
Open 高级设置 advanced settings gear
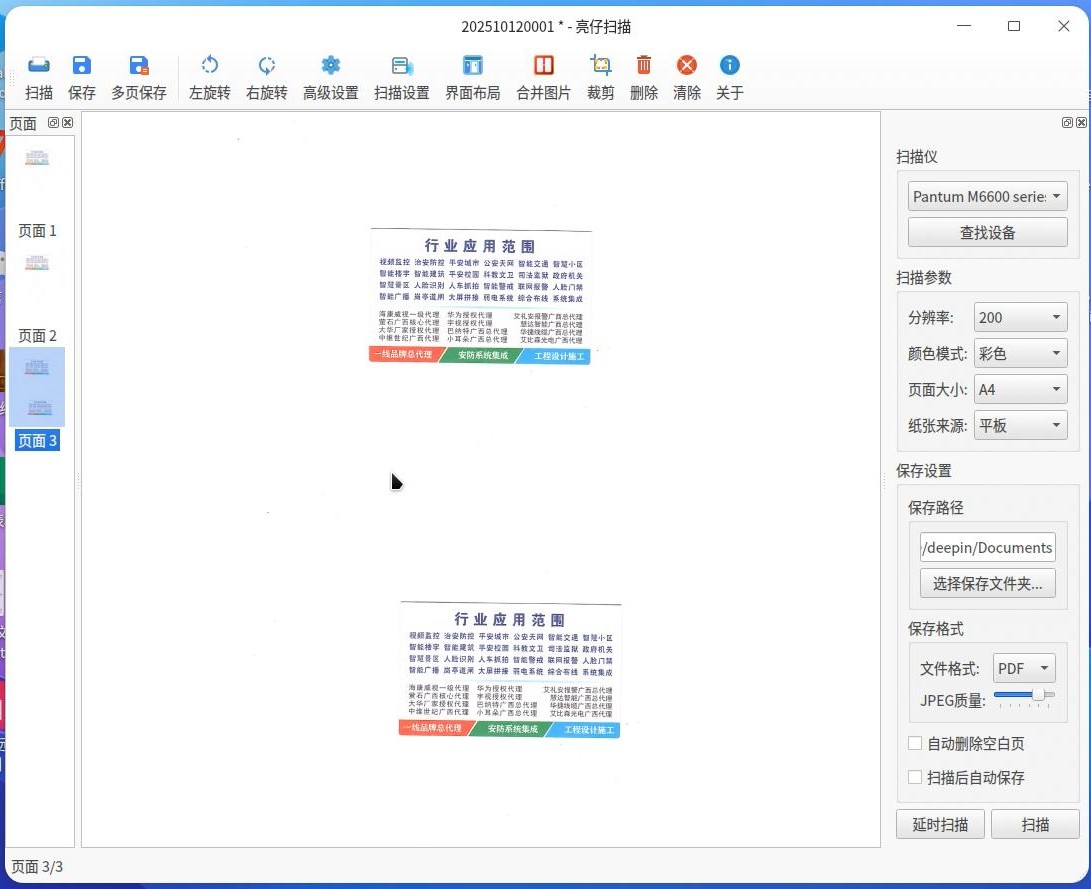(331, 77)
